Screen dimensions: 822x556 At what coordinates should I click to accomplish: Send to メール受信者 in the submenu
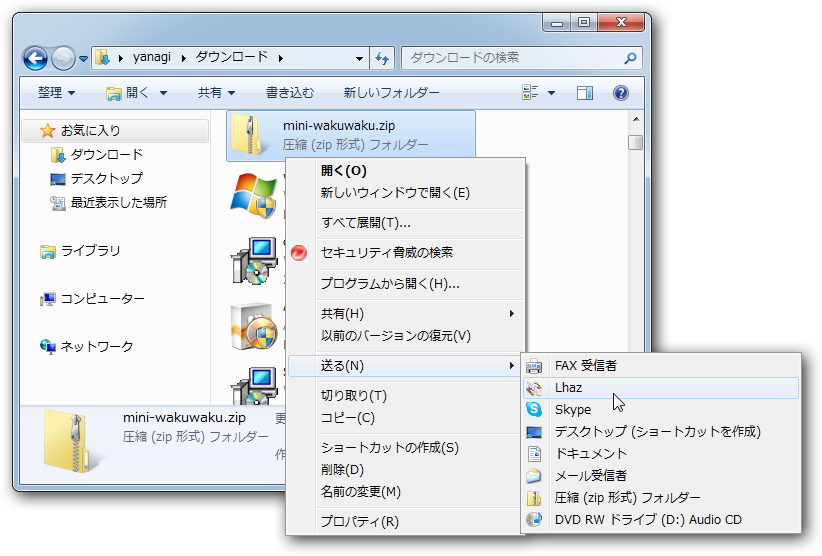point(661,475)
